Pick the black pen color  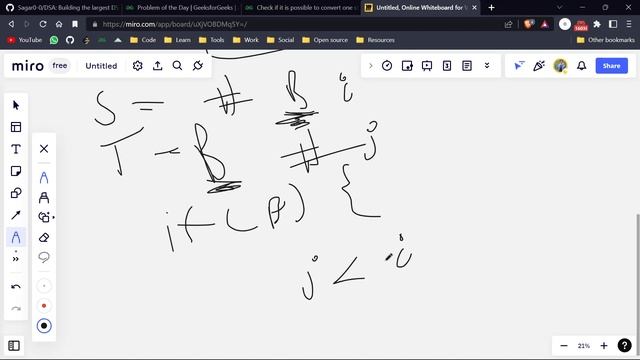pyautogui.click(x=44, y=326)
